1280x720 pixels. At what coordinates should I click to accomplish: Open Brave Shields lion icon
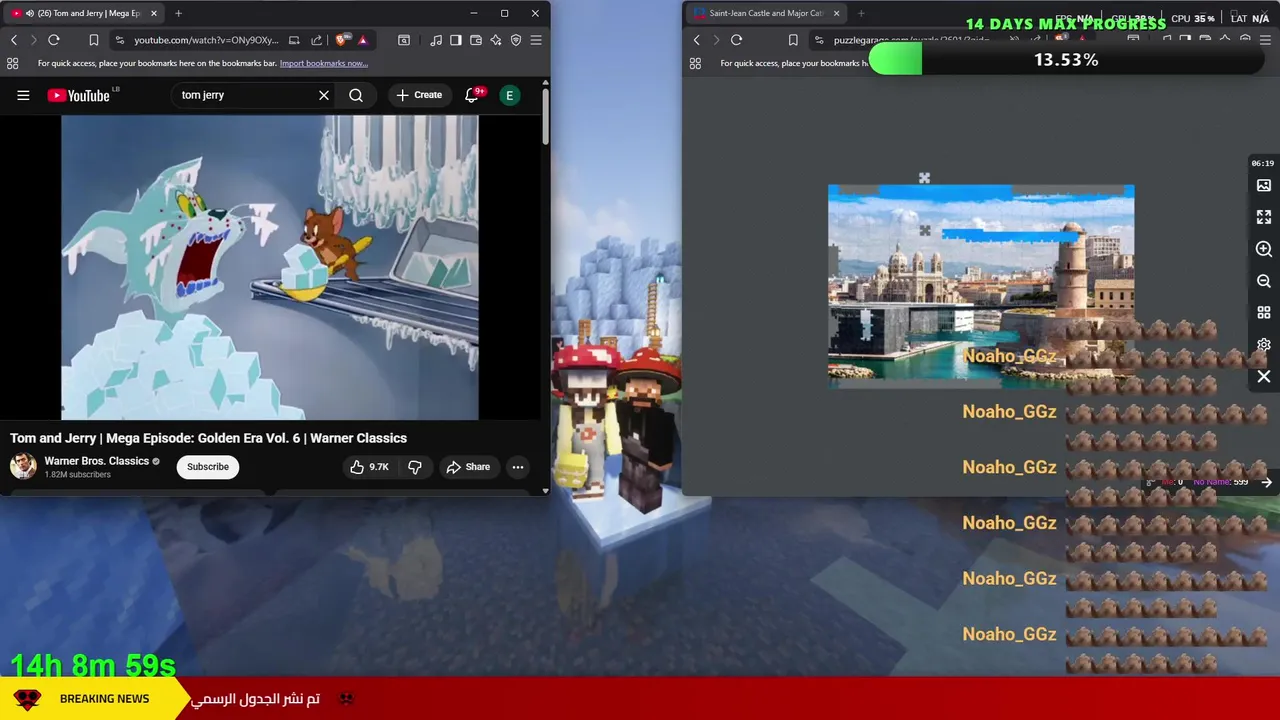pos(343,40)
